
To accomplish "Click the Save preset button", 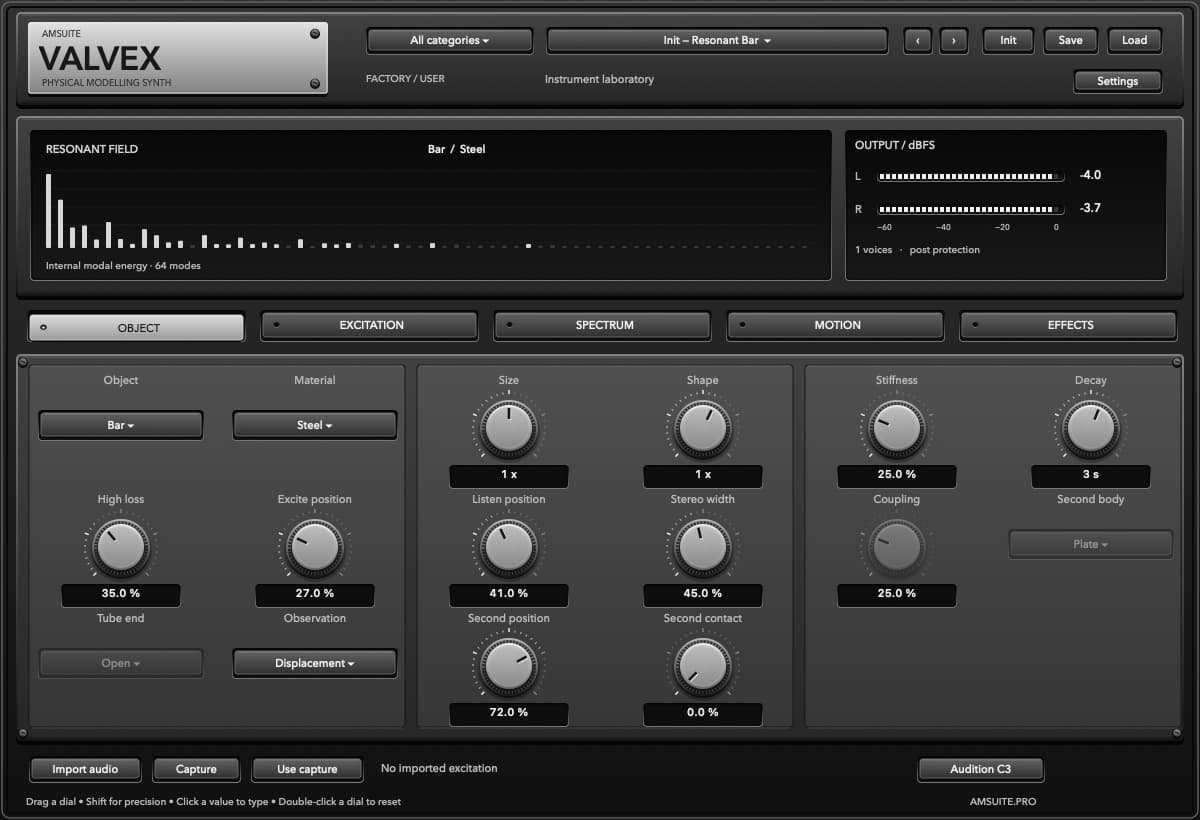I will point(1070,41).
